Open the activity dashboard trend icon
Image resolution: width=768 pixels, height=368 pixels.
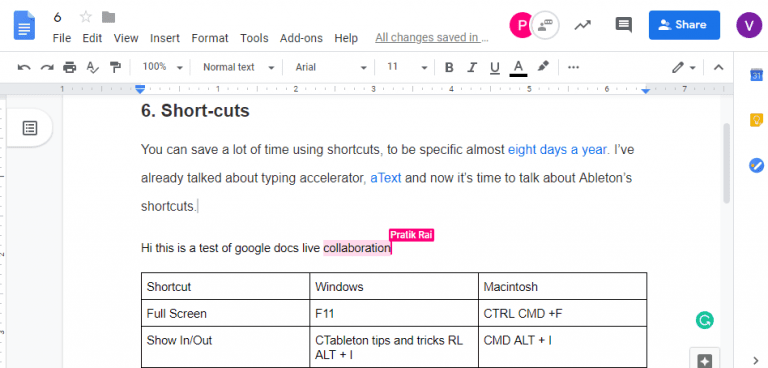[x=582, y=25]
